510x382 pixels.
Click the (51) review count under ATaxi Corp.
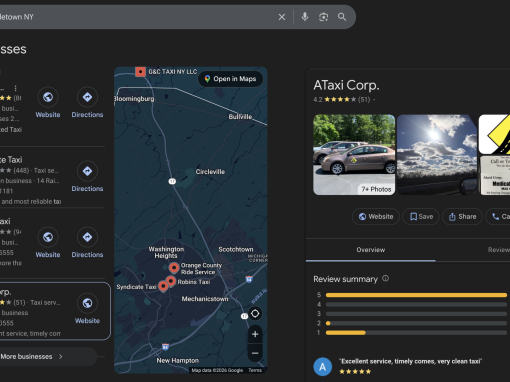364,99
